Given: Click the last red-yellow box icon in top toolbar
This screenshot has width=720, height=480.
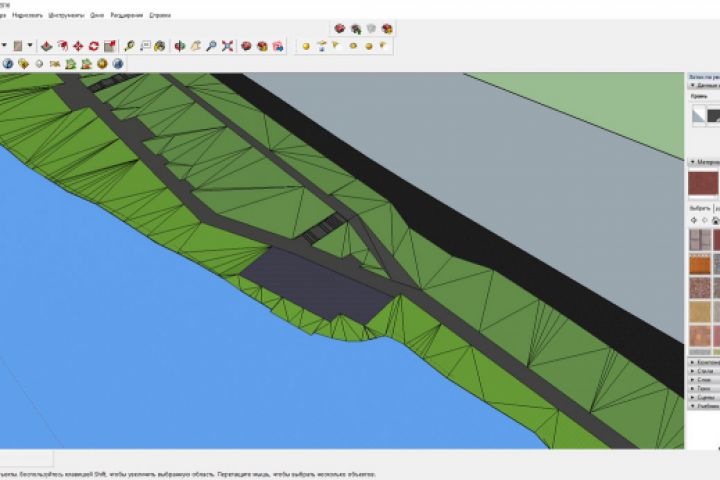Looking at the screenshot, I should [x=387, y=29].
